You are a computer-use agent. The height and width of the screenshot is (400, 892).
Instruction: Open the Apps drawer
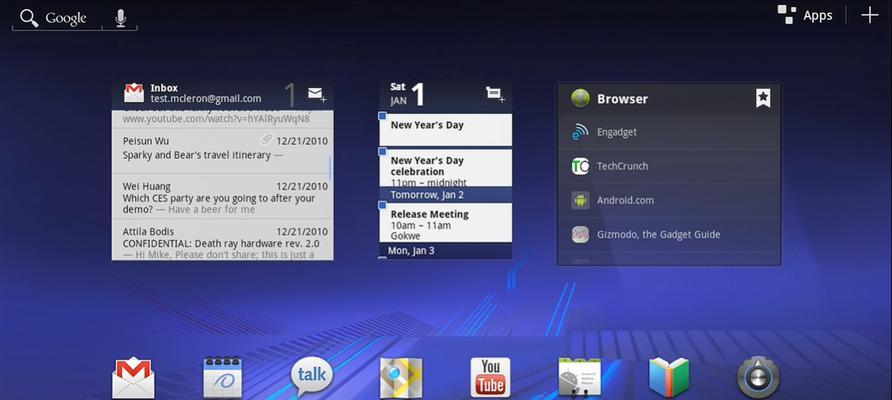point(805,15)
